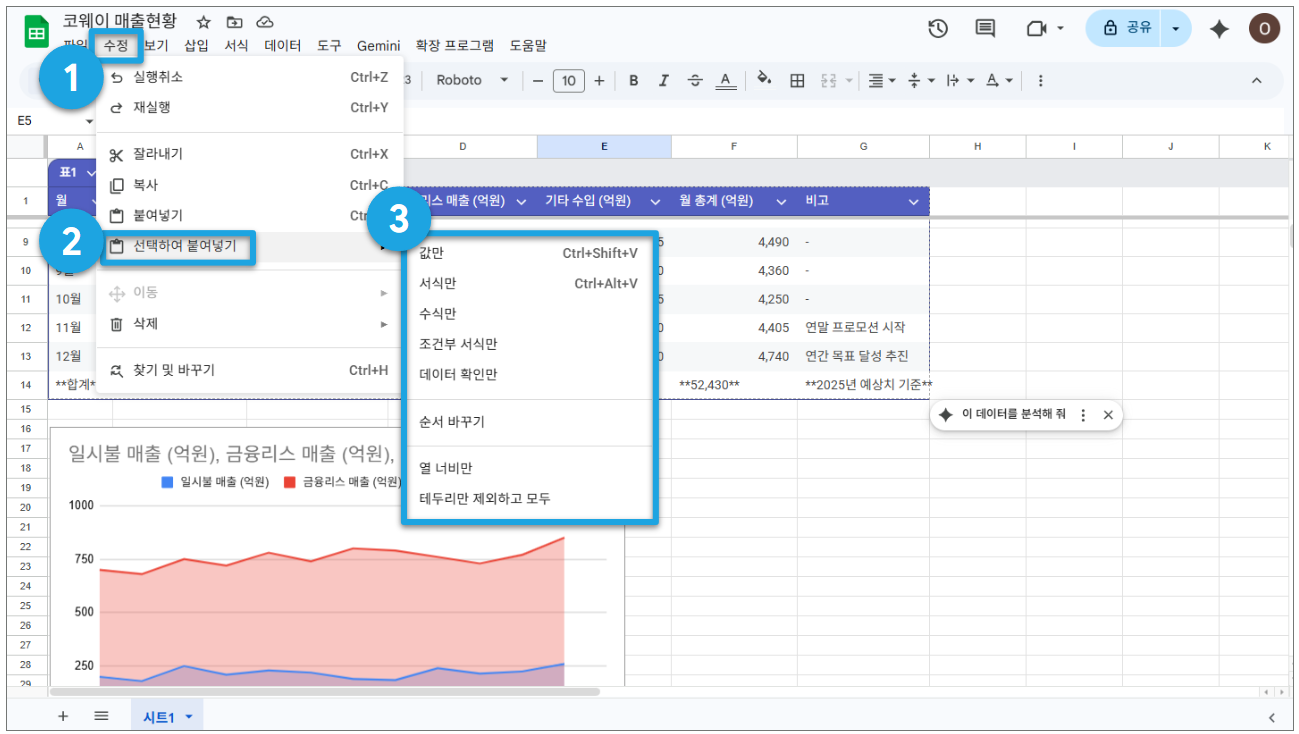Viewport: 1299px width, 734px height.
Task: Expand the 공유 button dropdown arrow
Action: [1175, 29]
